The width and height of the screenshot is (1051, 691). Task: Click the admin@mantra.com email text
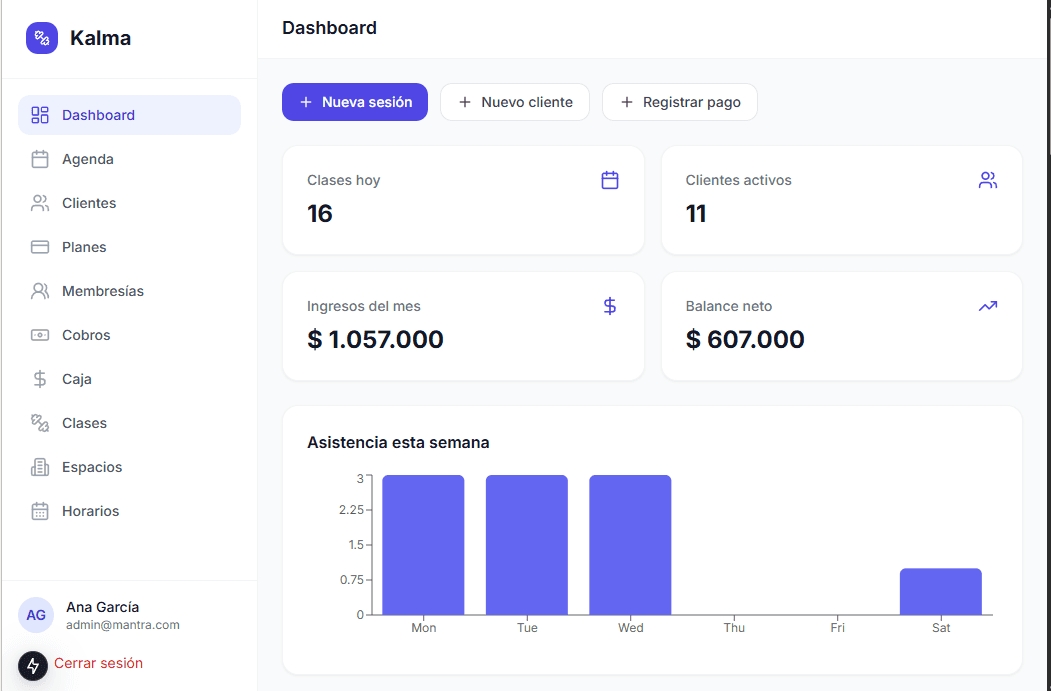click(123, 625)
